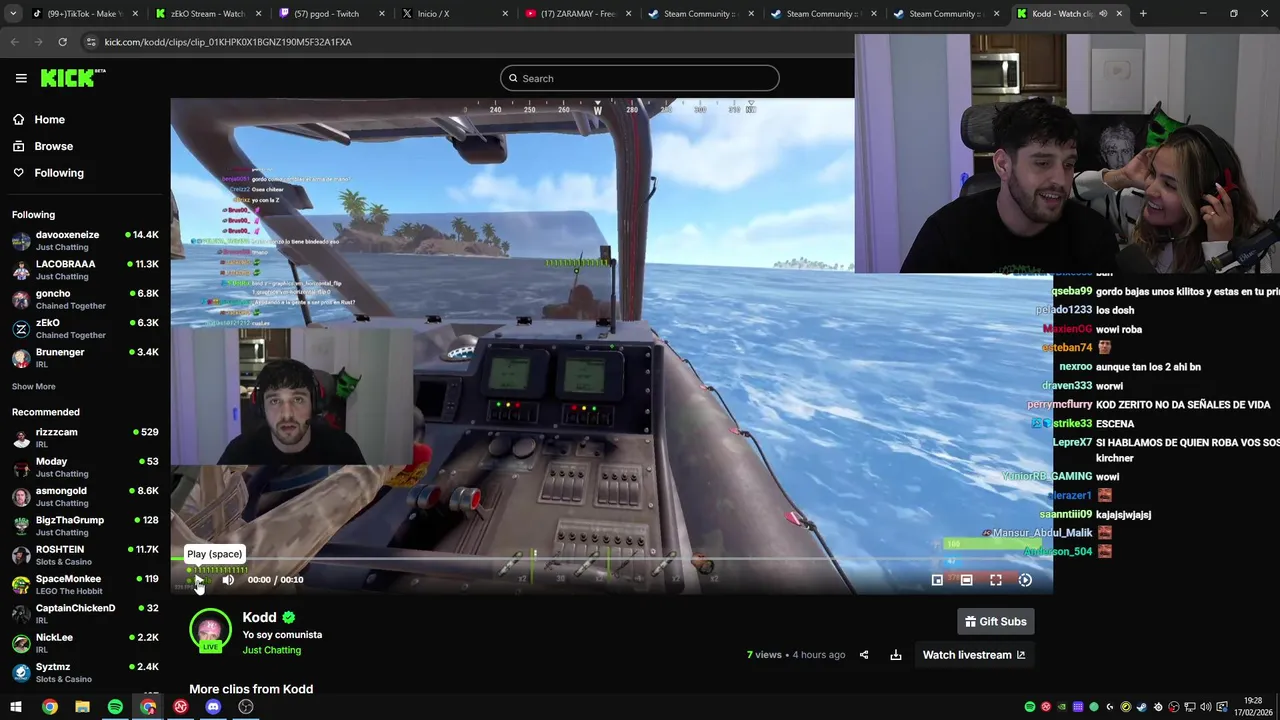Open Kodd's profile avatar

point(210,630)
